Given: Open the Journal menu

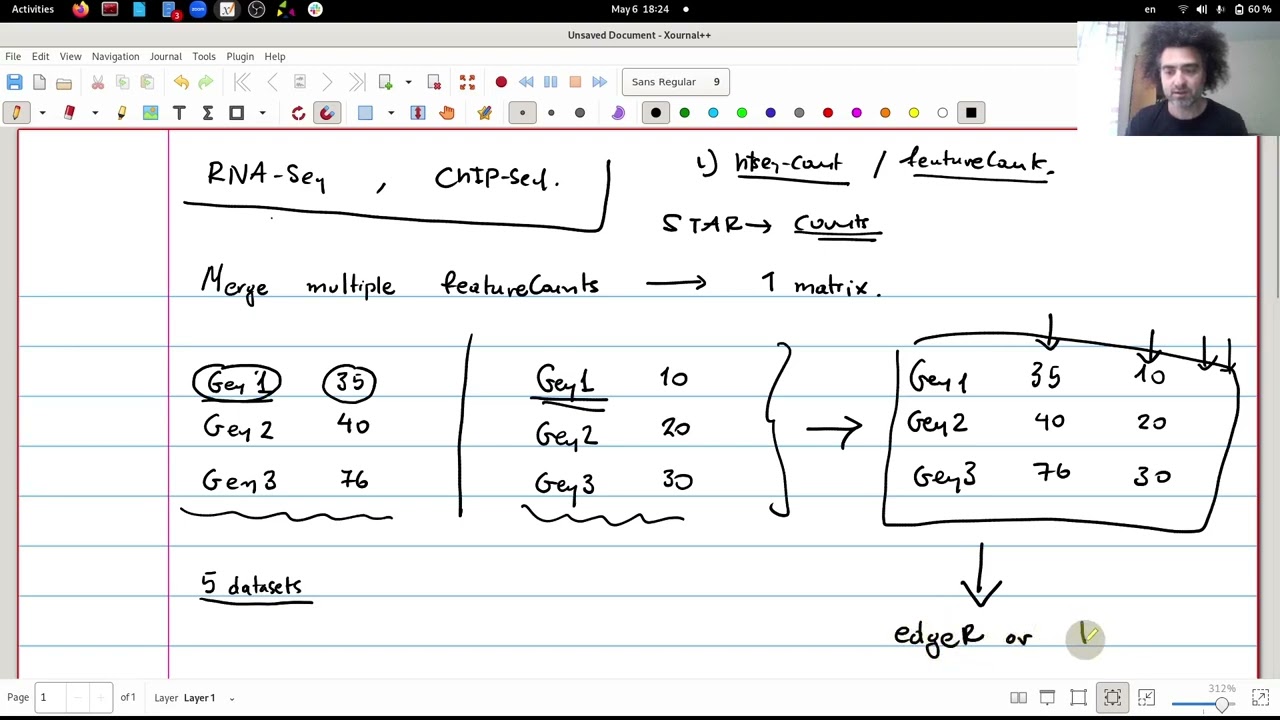Looking at the screenshot, I should point(165,57).
